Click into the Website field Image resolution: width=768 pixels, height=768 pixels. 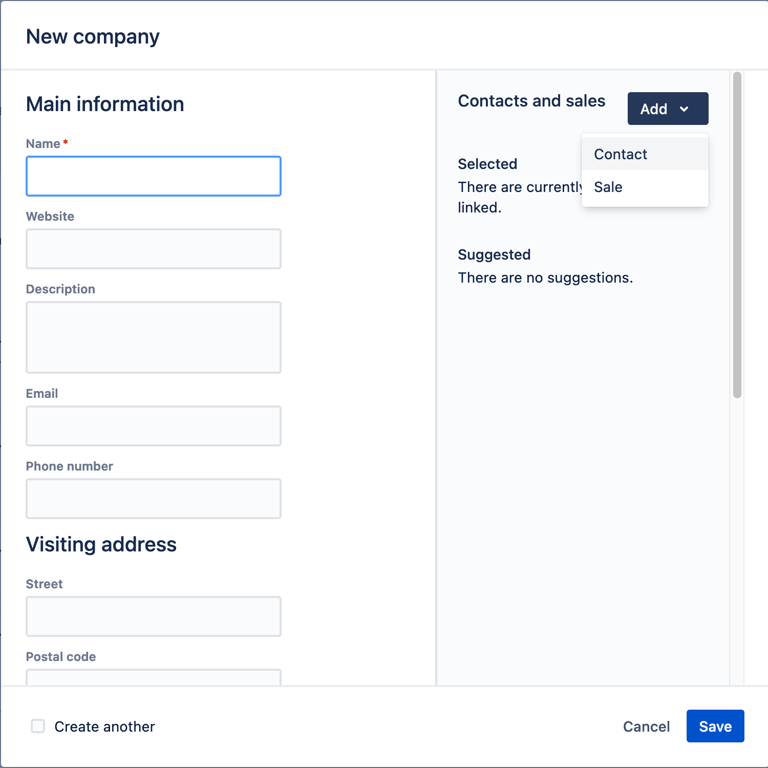point(153,249)
